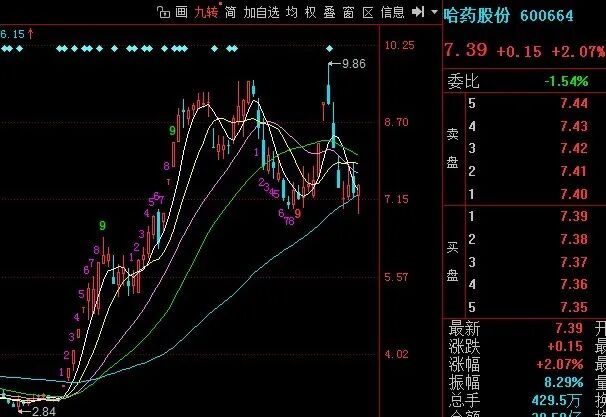Viewport: 606px width, 417px height.
Task: Click the 2.84 low price label
Action: click(44, 411)
